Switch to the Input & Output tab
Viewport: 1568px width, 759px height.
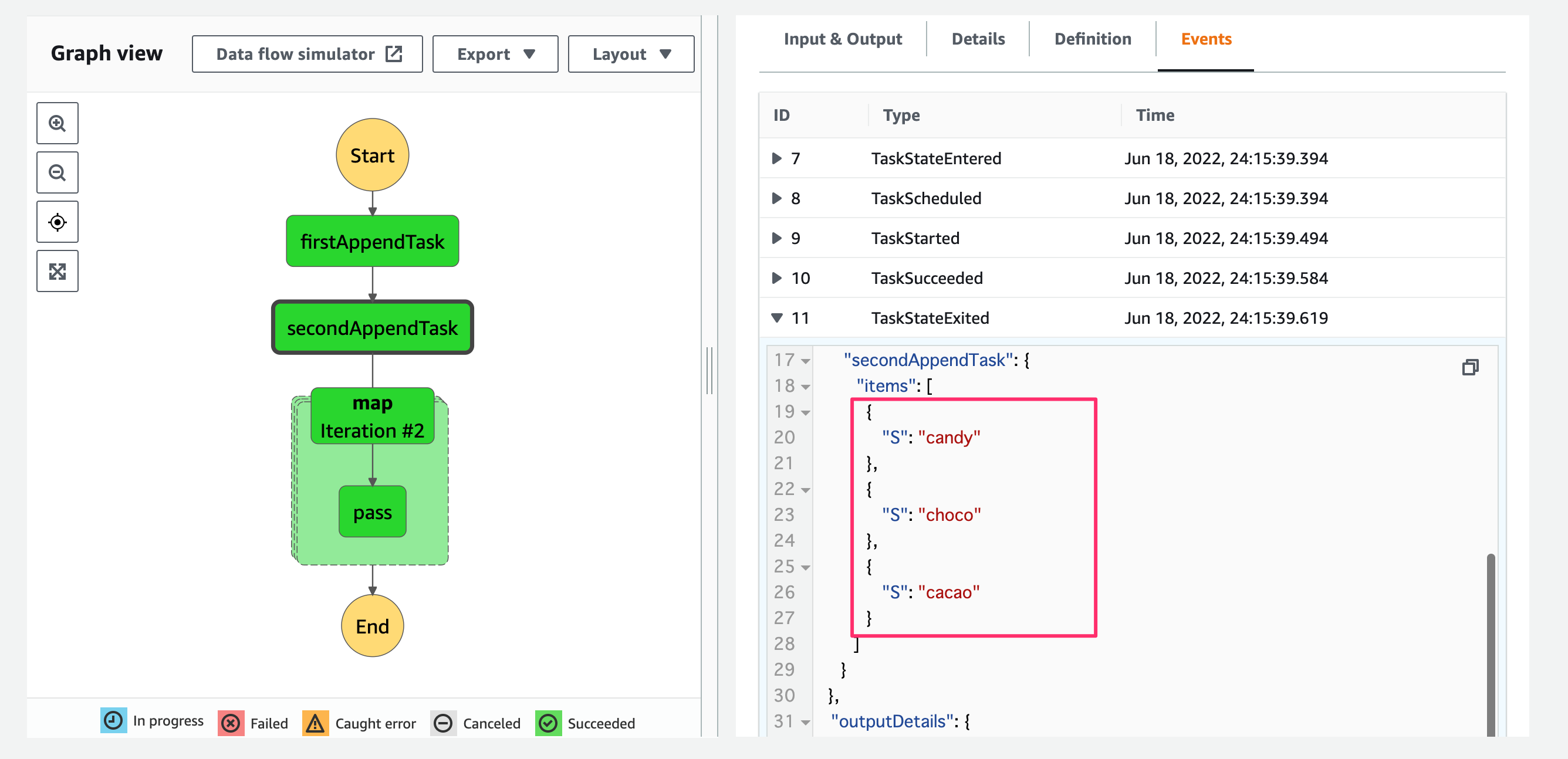pyautogui.click(x=843, y=39)
